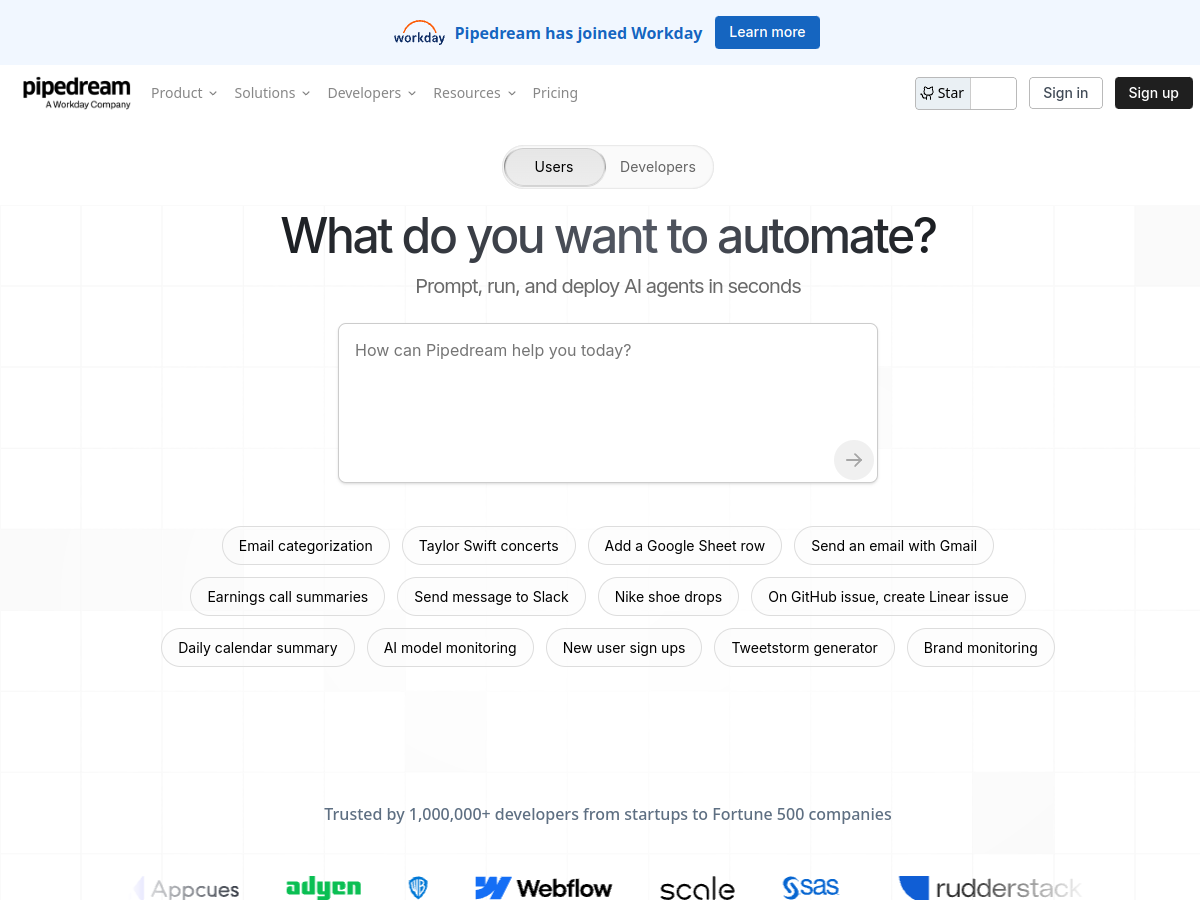Click the Pipedream logo in the header
The height and width of the screenshot is (900, 1200).
(77, 92)
